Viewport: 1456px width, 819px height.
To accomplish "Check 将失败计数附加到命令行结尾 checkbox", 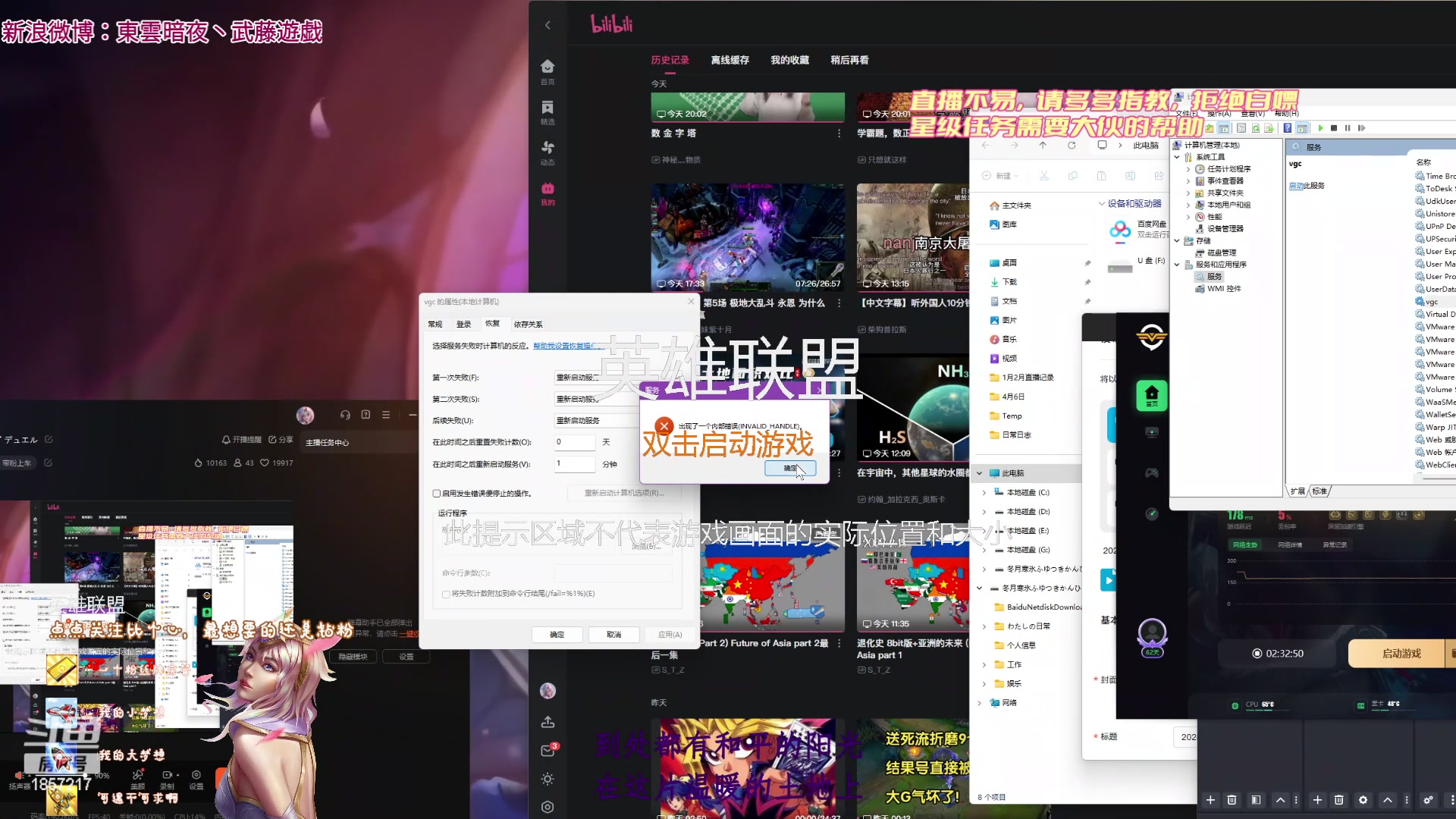I will pos(446,594).
